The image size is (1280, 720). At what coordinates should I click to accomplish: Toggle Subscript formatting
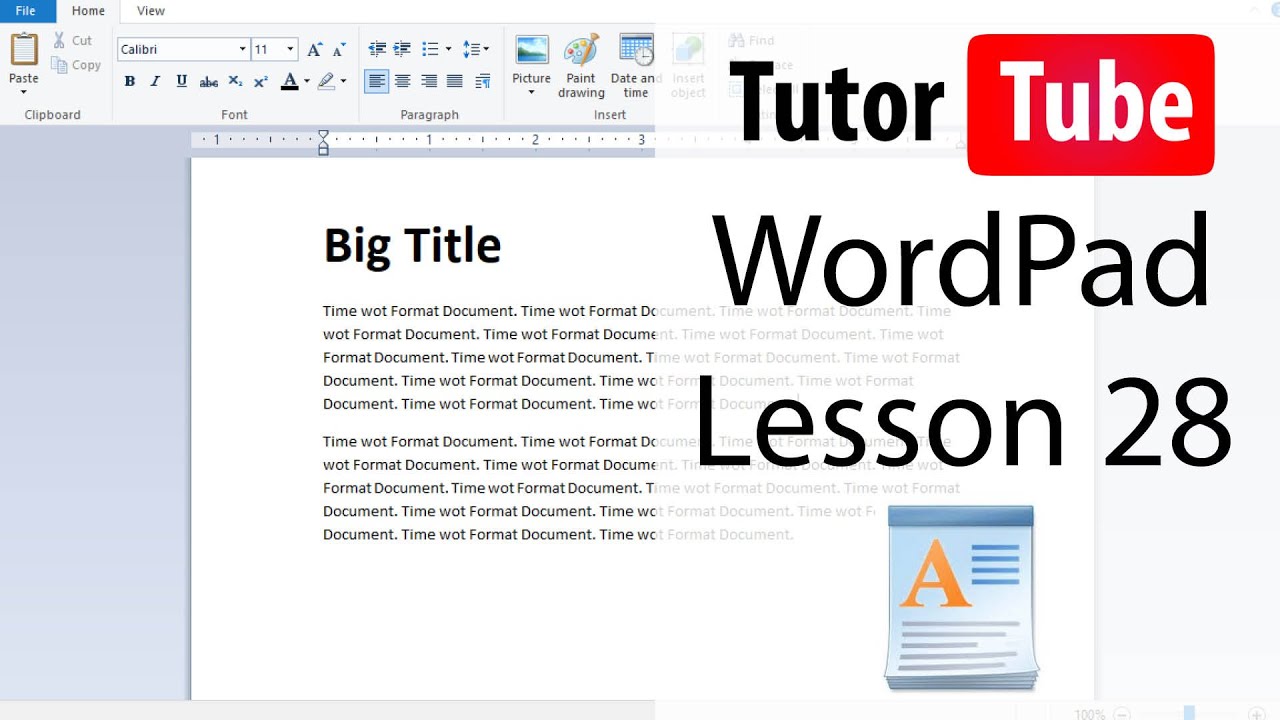pos(235,82)
